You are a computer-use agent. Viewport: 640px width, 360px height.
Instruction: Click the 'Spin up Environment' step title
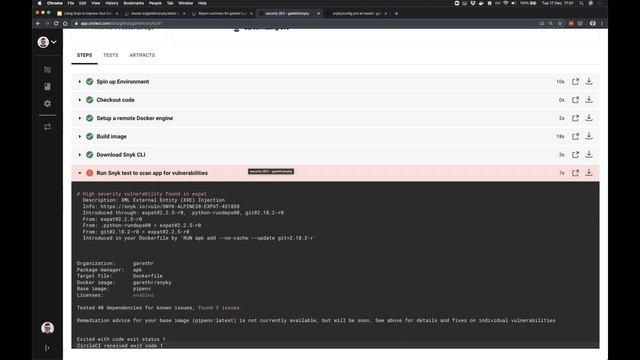pyautogui.click(x=122, y=82)
